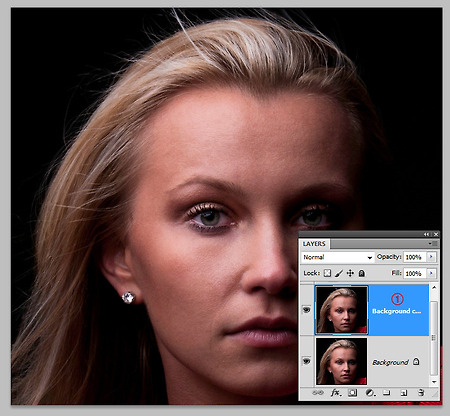Select the Background layer thumbnail
Screen dimensions: 450x416
click(x=341, y=361)
